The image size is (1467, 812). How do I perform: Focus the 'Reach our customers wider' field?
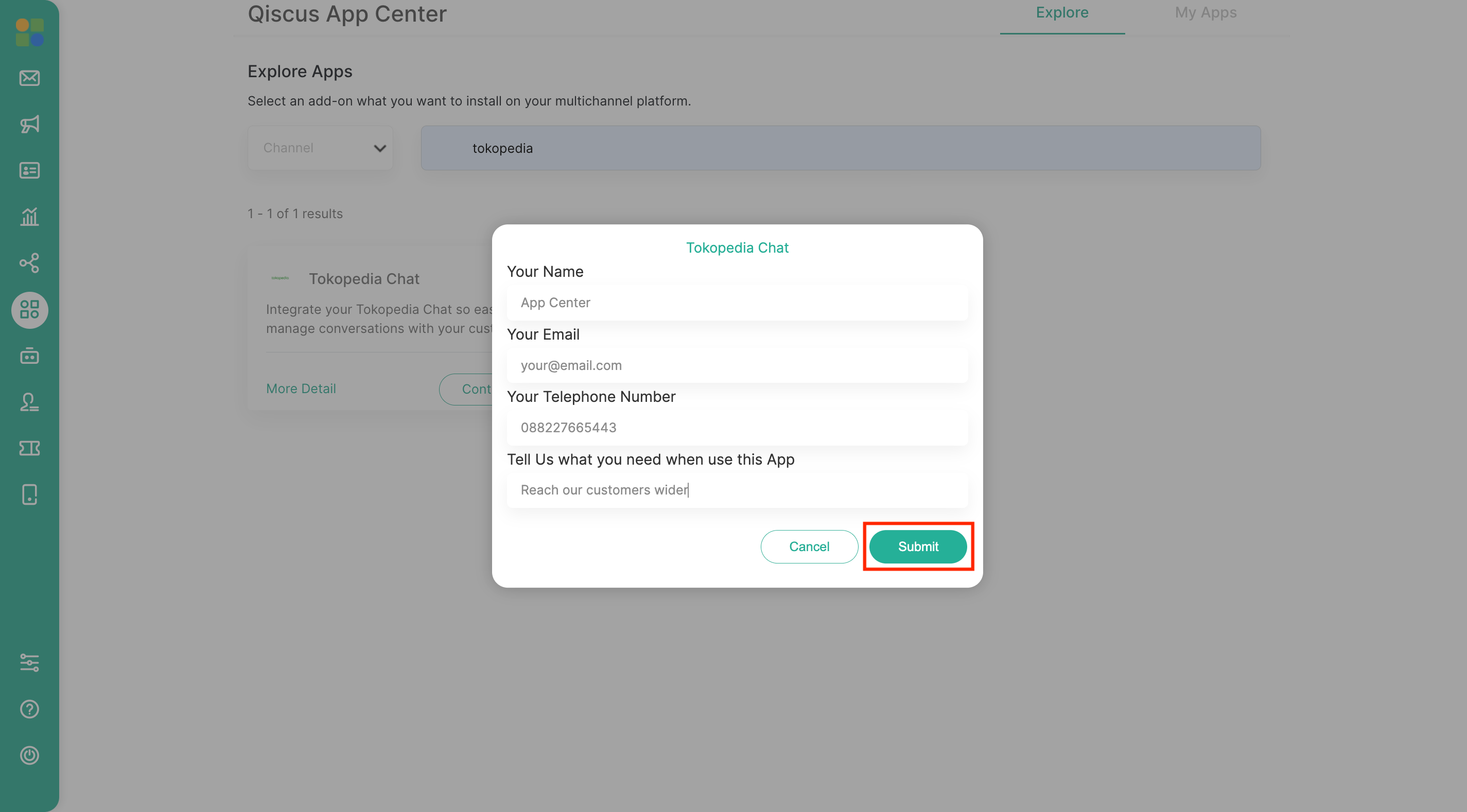point(738,490)
